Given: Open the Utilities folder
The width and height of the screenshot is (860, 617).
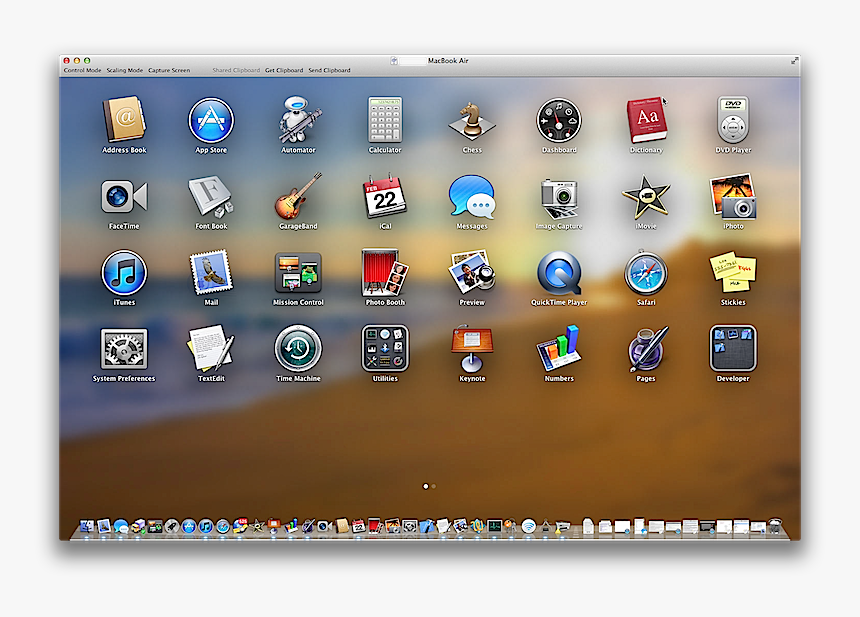Looking at the screenshot, I should (x=385, y=349).
